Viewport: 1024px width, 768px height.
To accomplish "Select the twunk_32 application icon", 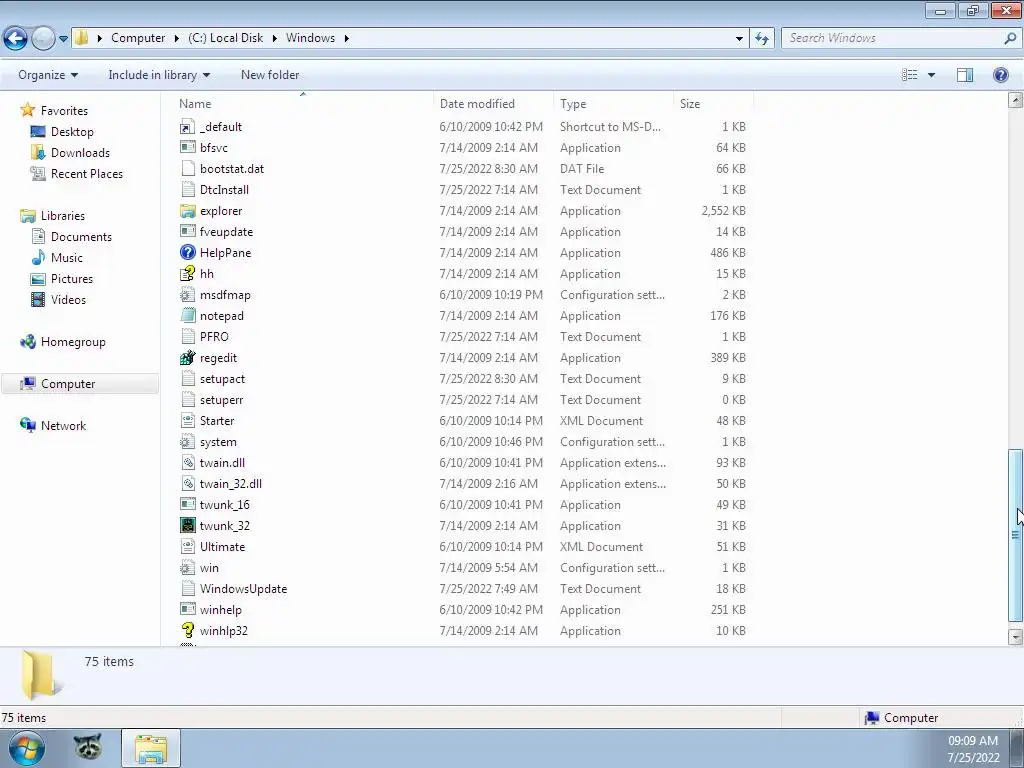I will pyautogui.click(x=187, y=526).
